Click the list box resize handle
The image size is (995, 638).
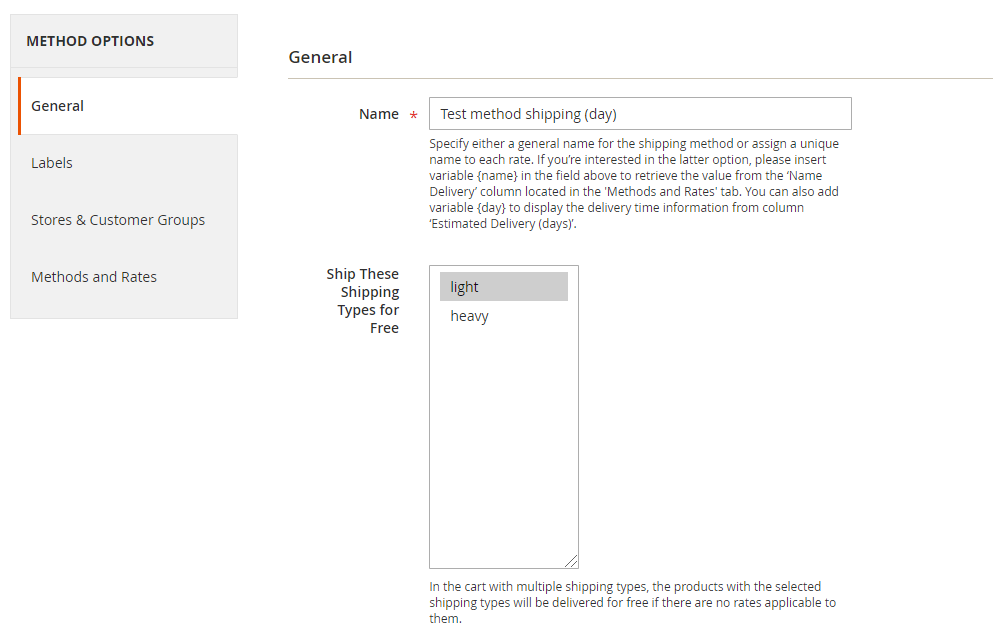point(571,561)
